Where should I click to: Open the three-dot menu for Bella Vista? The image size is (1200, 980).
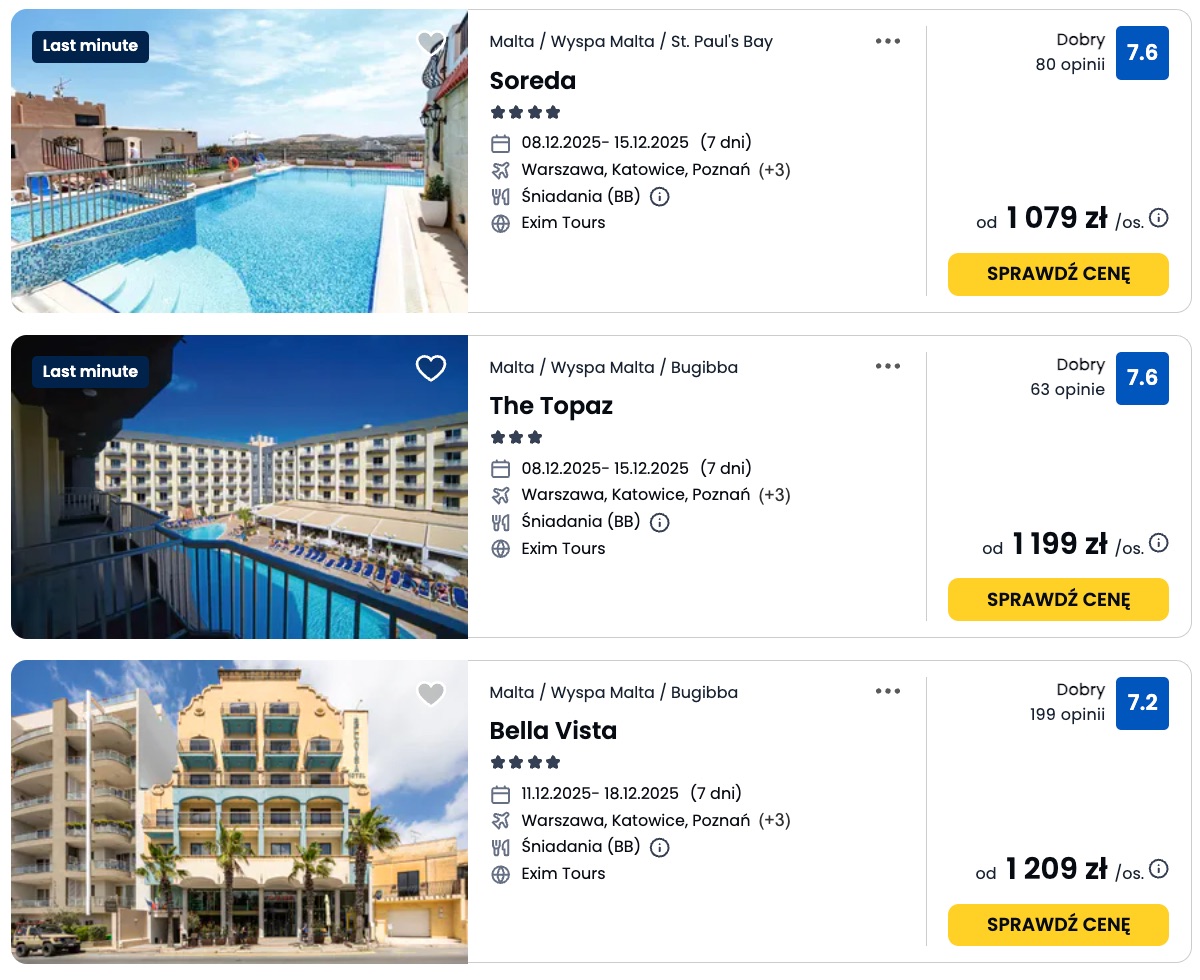pos(888,691)
